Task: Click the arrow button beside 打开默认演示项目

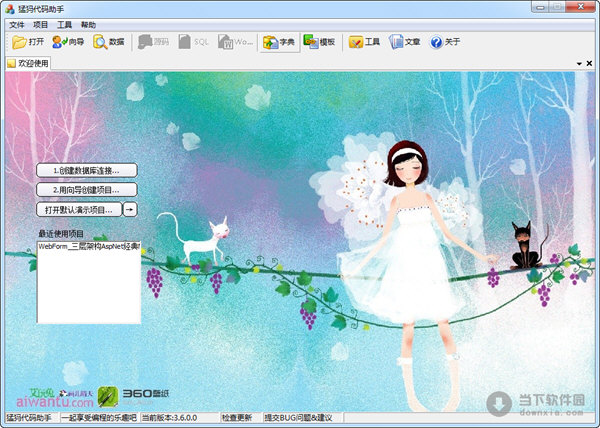Action: 130,210
